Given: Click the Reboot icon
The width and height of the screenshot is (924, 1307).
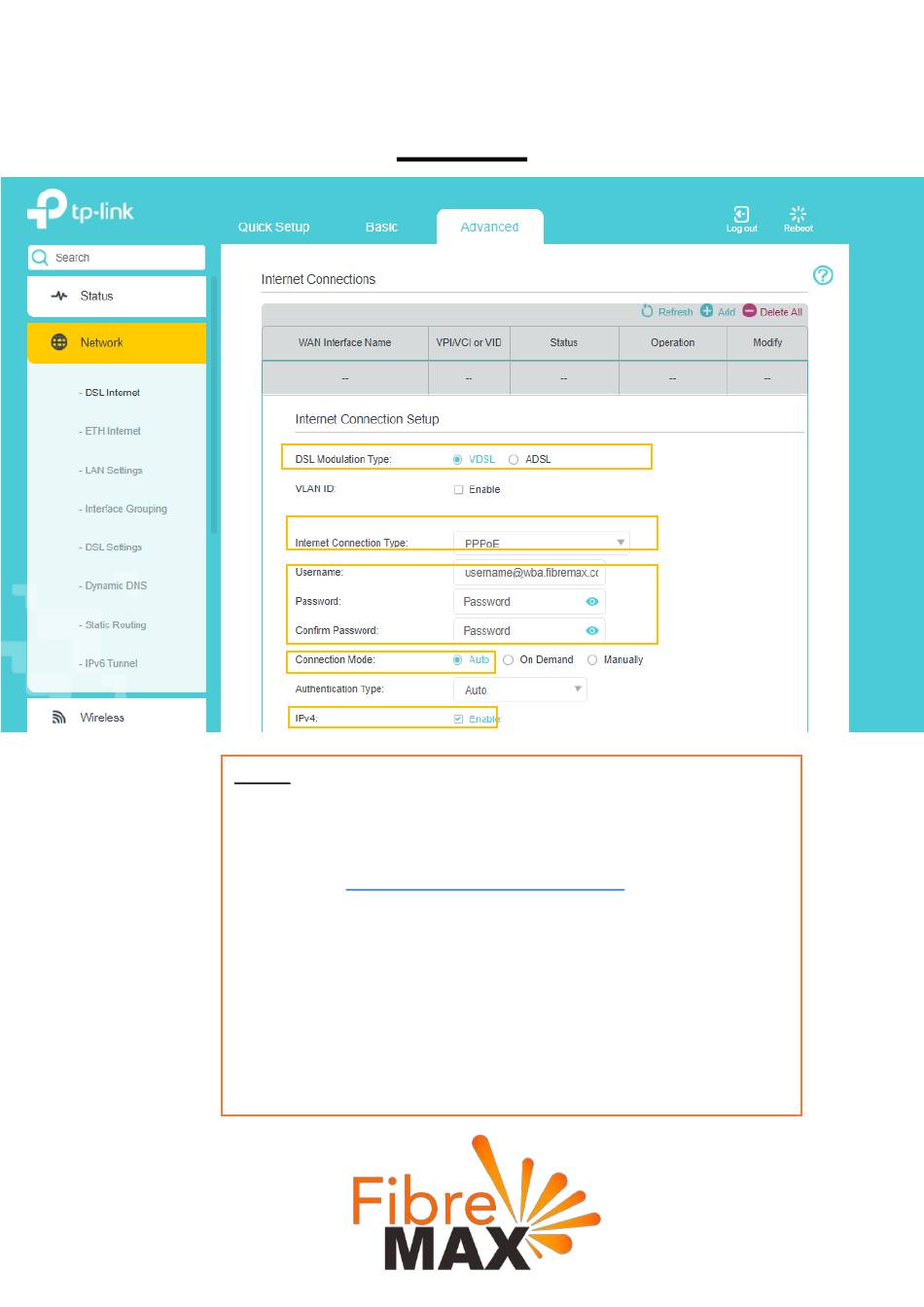Looking at the screenshot, I should pos(798,214).
